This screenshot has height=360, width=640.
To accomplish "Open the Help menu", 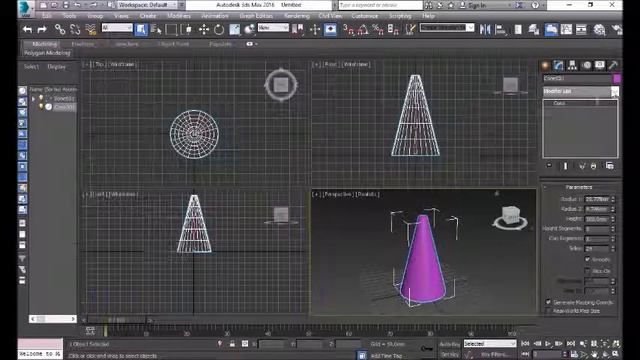I will pyautogui.click(x=428, y=16).
